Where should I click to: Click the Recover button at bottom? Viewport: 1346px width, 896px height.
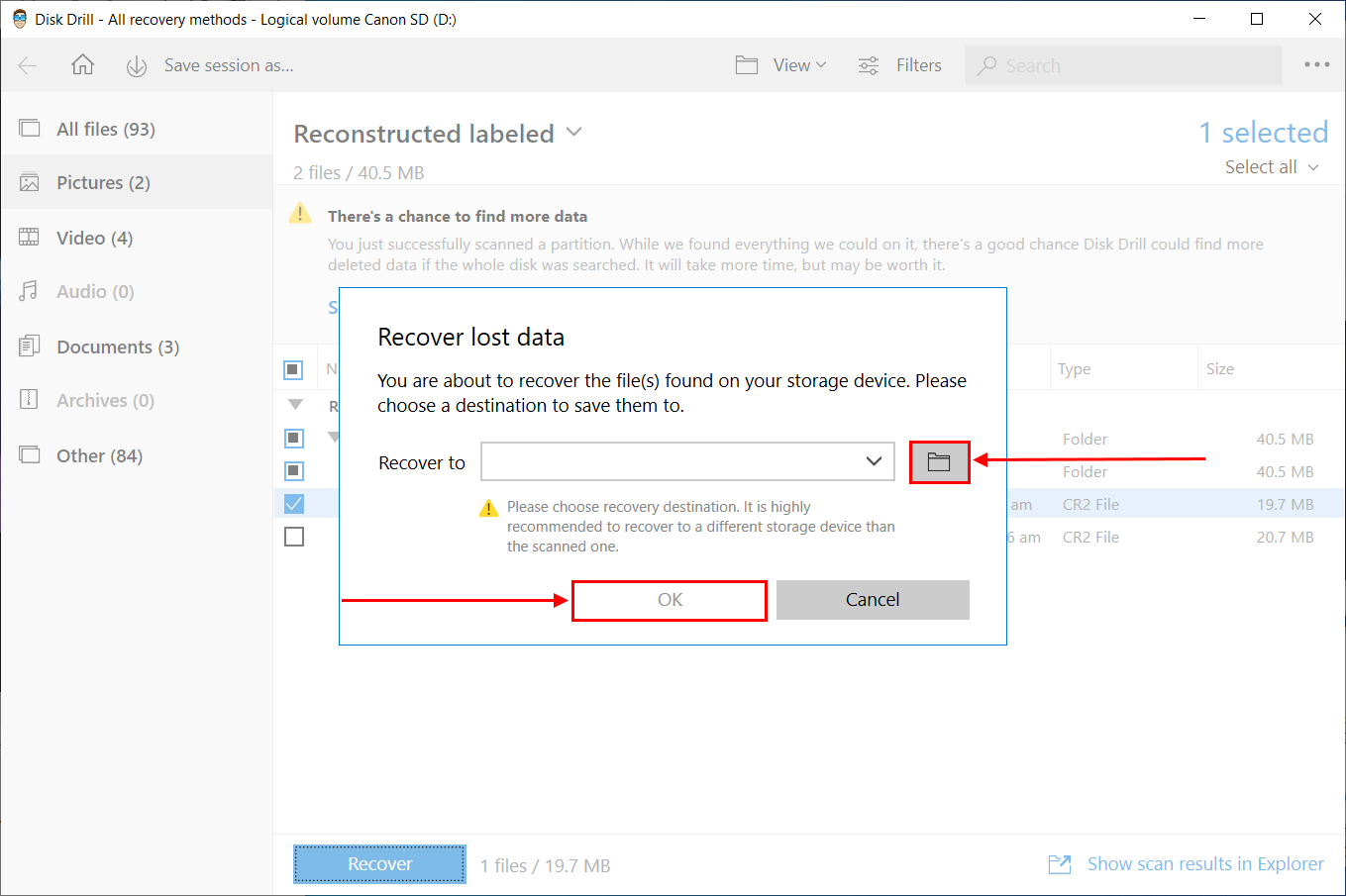coord(379,864)
